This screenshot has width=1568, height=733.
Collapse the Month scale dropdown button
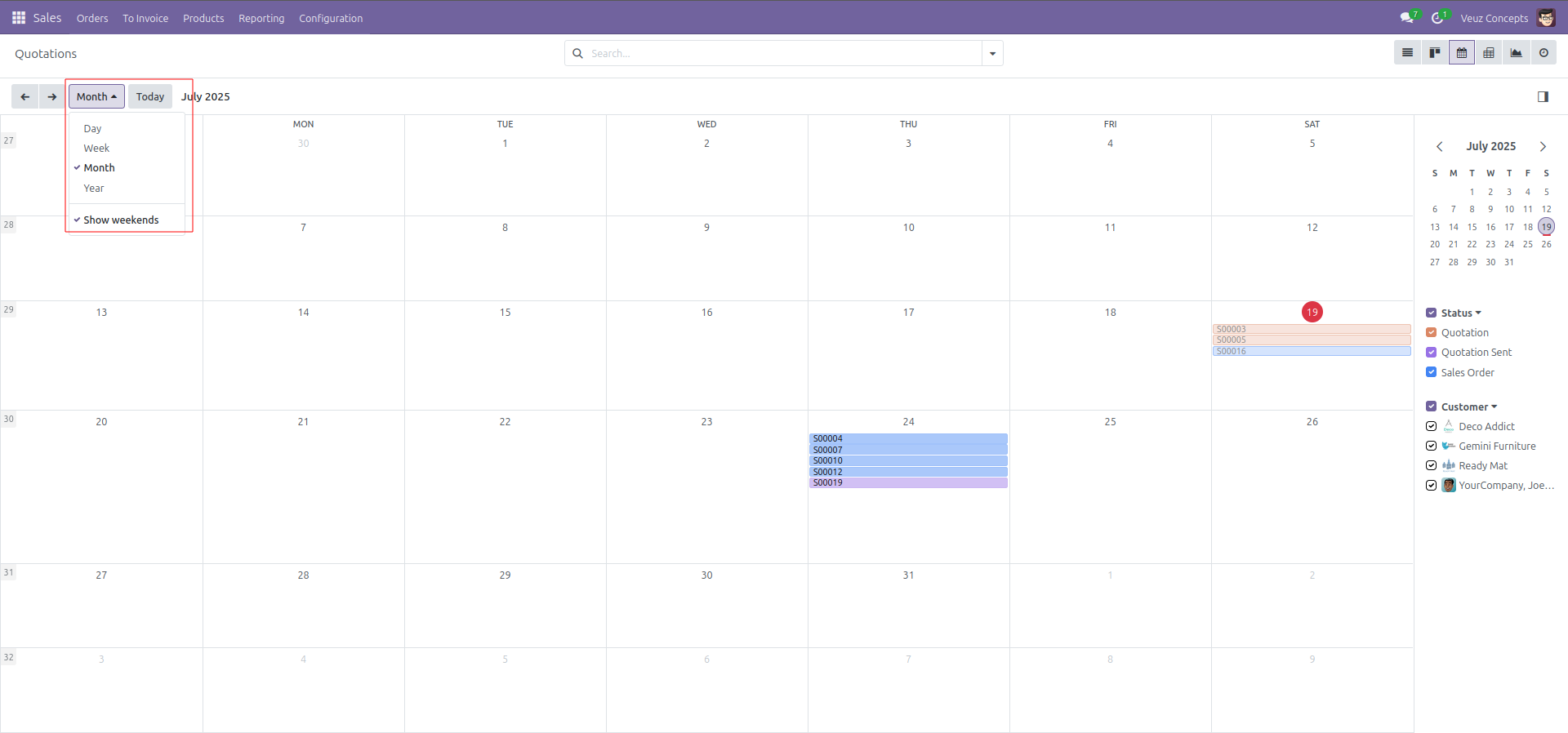[x=96, y=96]
